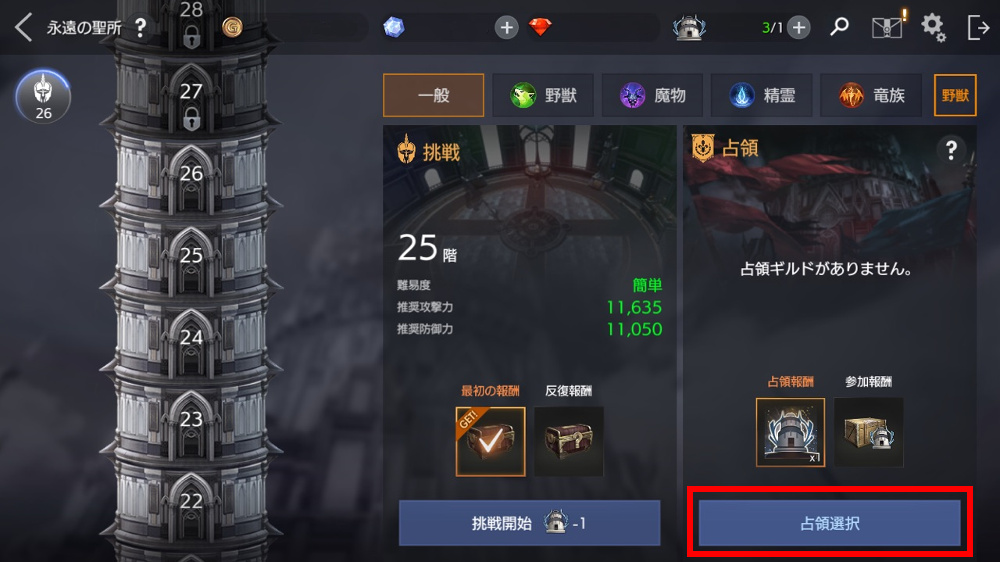
Task: Start challenge with 挑戦開始 button
Action: click(x=529, y=523)
